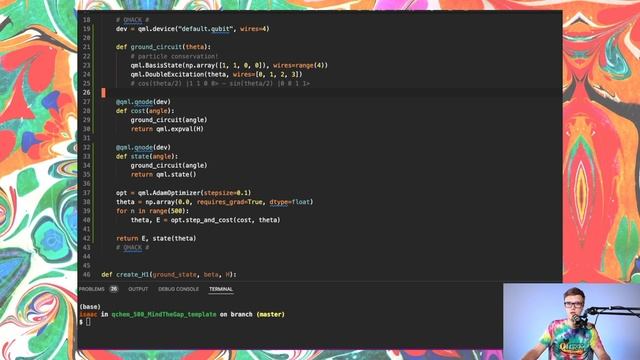This screenshot has width=640, height=360.
Task: Click 'qml.device' on line 19
Action: coord(156,29)
